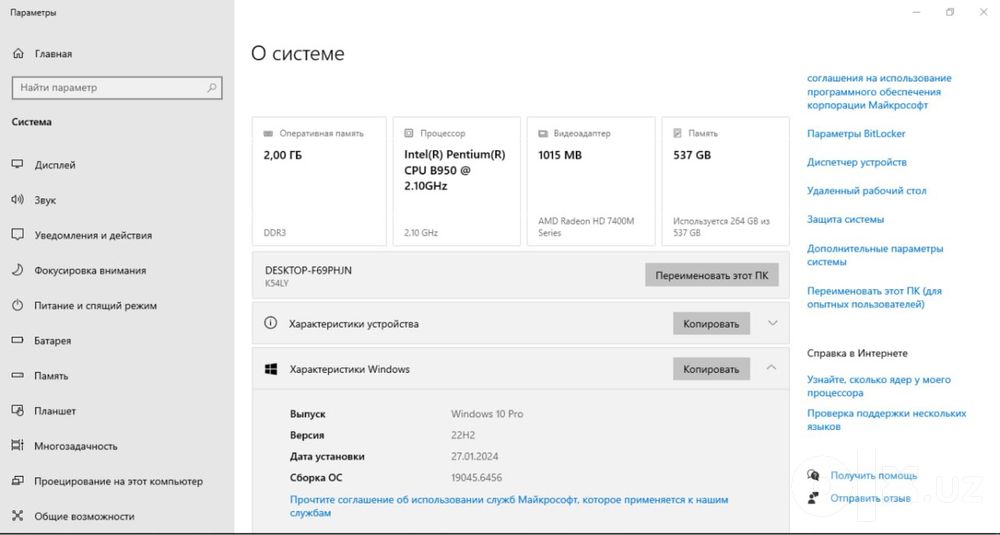
Task: Open Проверка поддержки нескольких языков link
Action: click(x=886, y=420)
